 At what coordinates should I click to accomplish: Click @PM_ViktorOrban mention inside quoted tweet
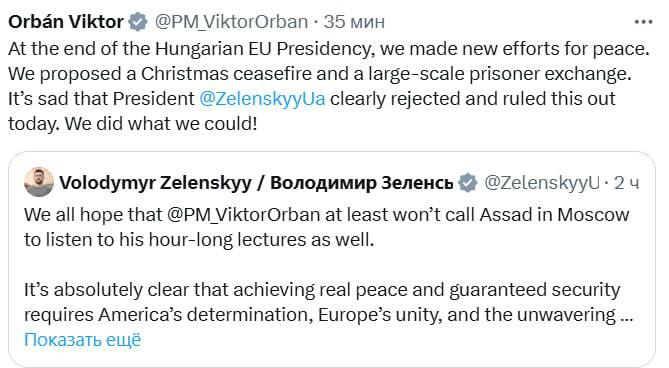click(x=243, y=215)
